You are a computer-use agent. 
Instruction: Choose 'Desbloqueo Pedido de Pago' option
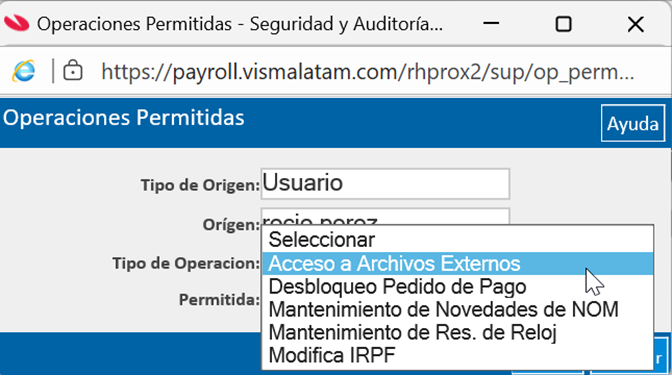(458, 286)
